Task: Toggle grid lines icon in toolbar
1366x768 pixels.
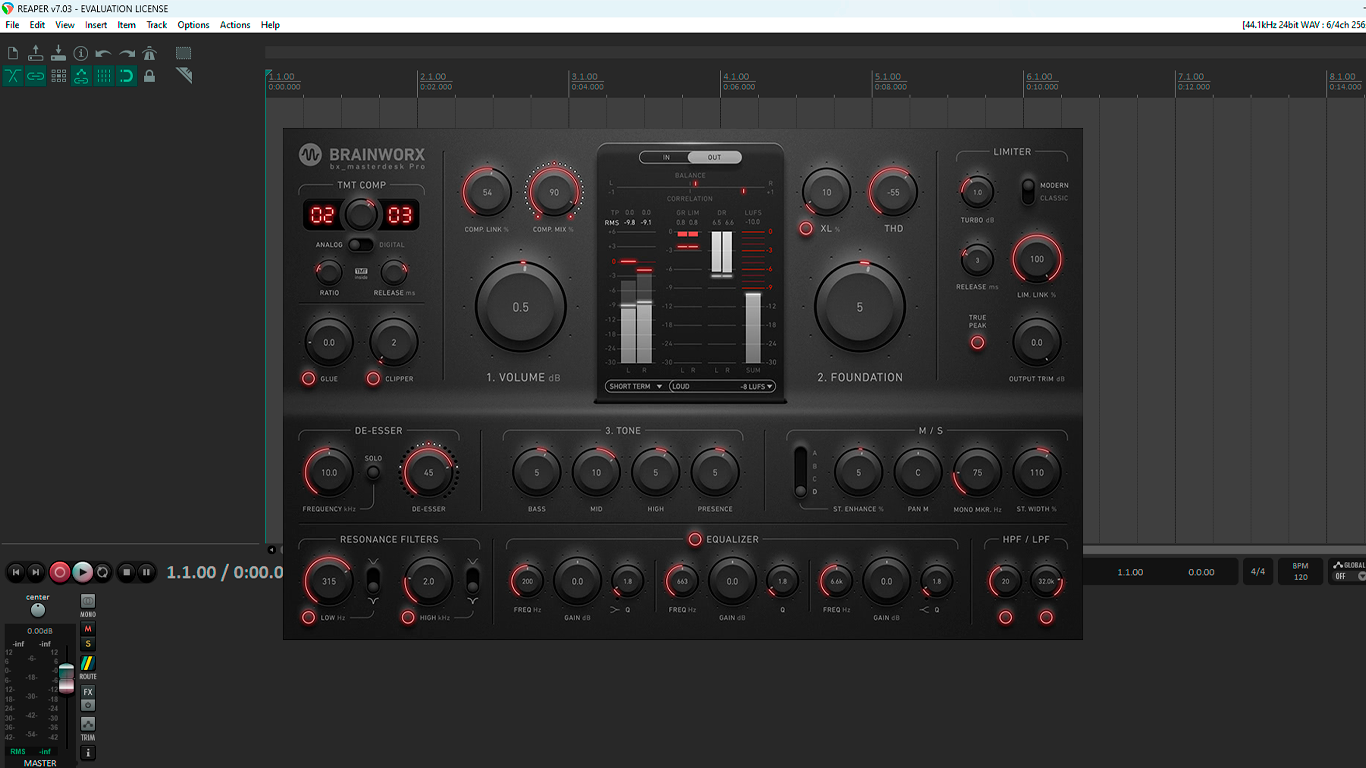Action: tap(104, 76)
